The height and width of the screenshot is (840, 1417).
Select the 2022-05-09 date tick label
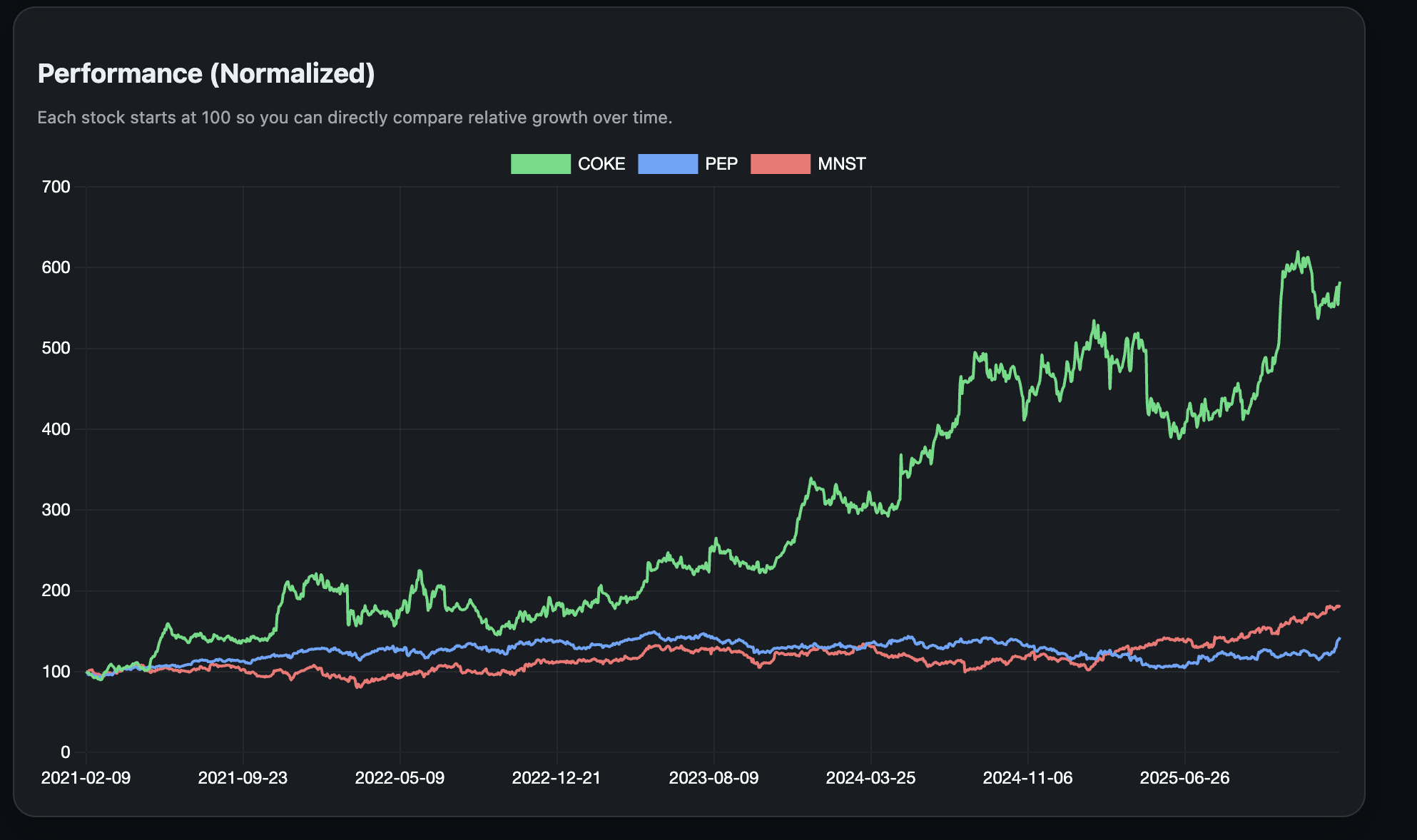(x=400, y=778)
